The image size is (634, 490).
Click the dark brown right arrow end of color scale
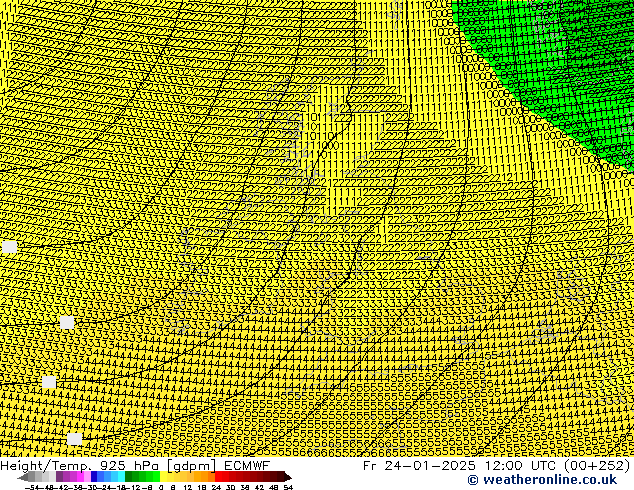288,477
